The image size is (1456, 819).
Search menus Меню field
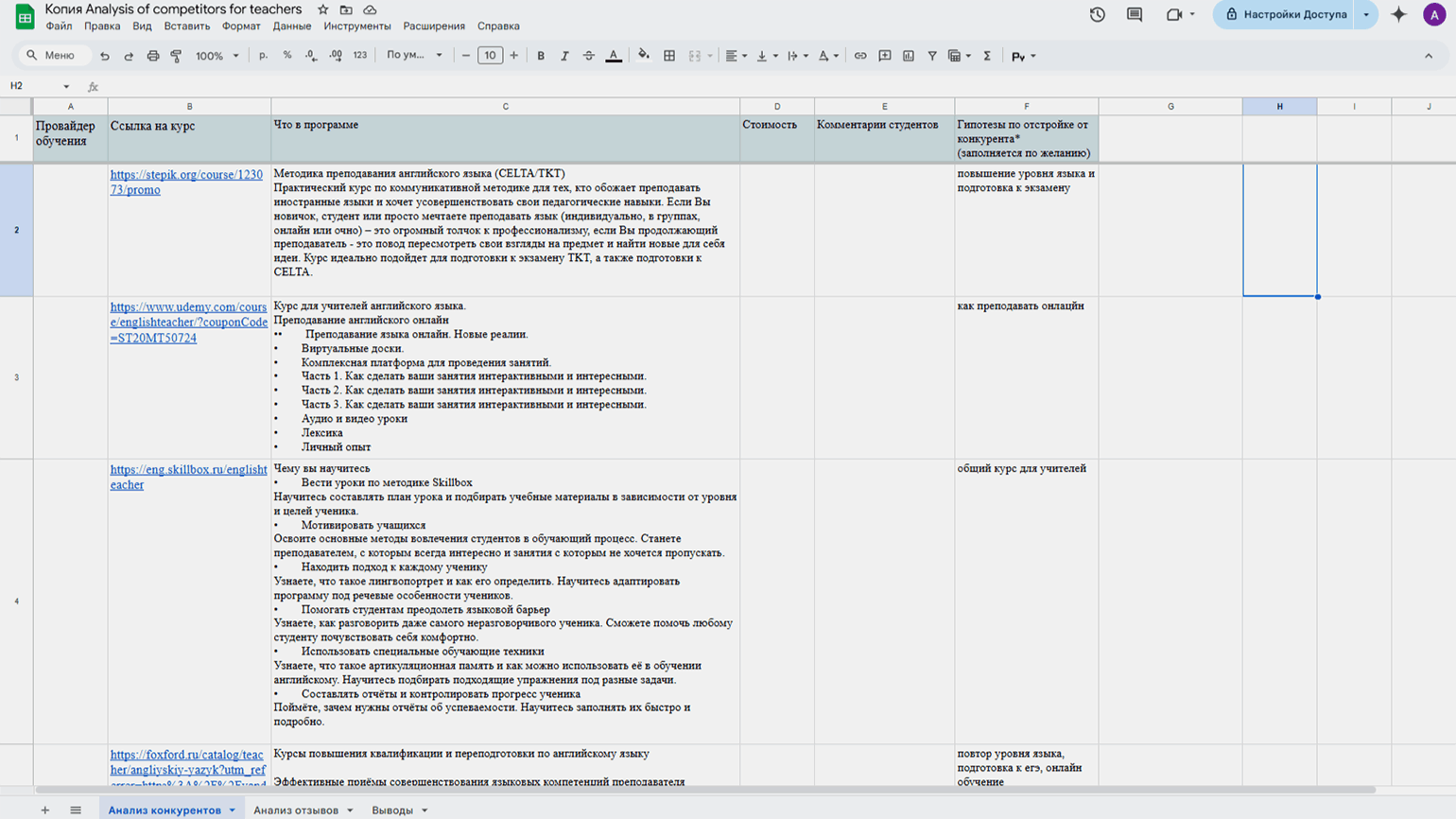pos(55,56)
